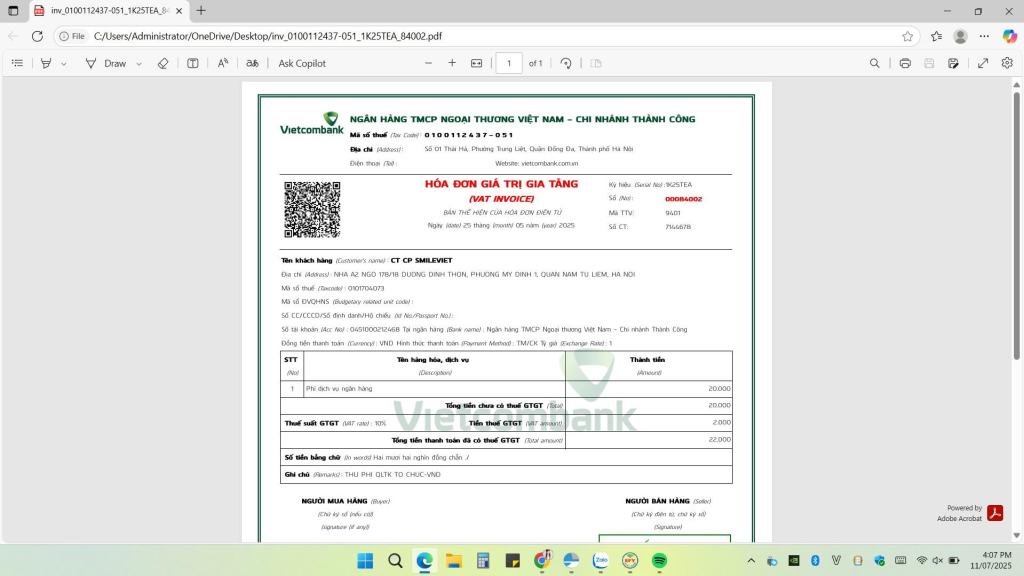
Task: Click 'Phí dịch vụ ngân hàng' row
Action: [x=506, y=389]
